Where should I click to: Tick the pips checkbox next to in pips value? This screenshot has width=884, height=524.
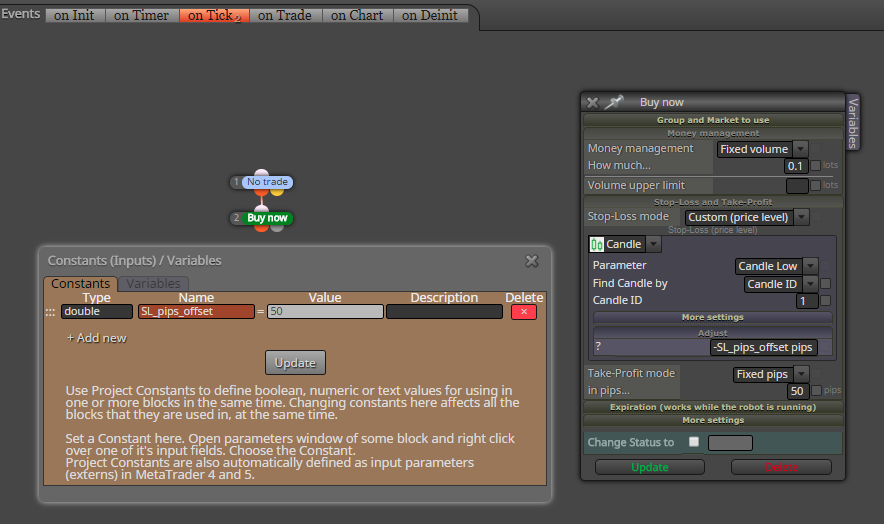pos(816,391)
